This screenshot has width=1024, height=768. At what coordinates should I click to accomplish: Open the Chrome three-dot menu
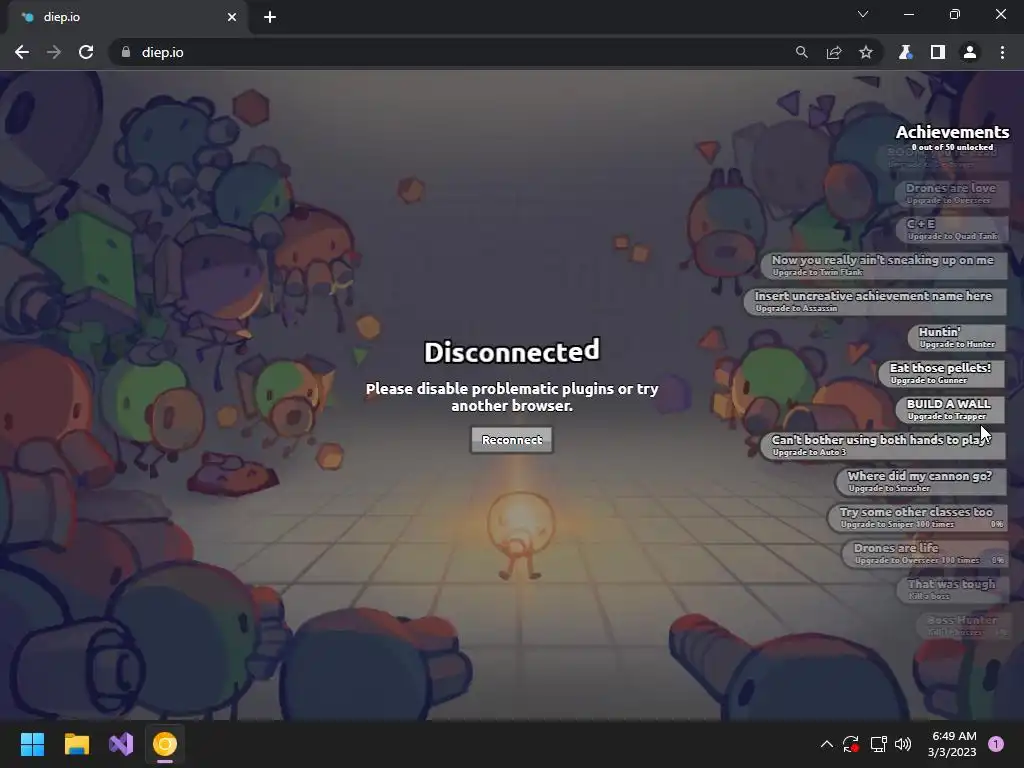tap(1002, 52)
